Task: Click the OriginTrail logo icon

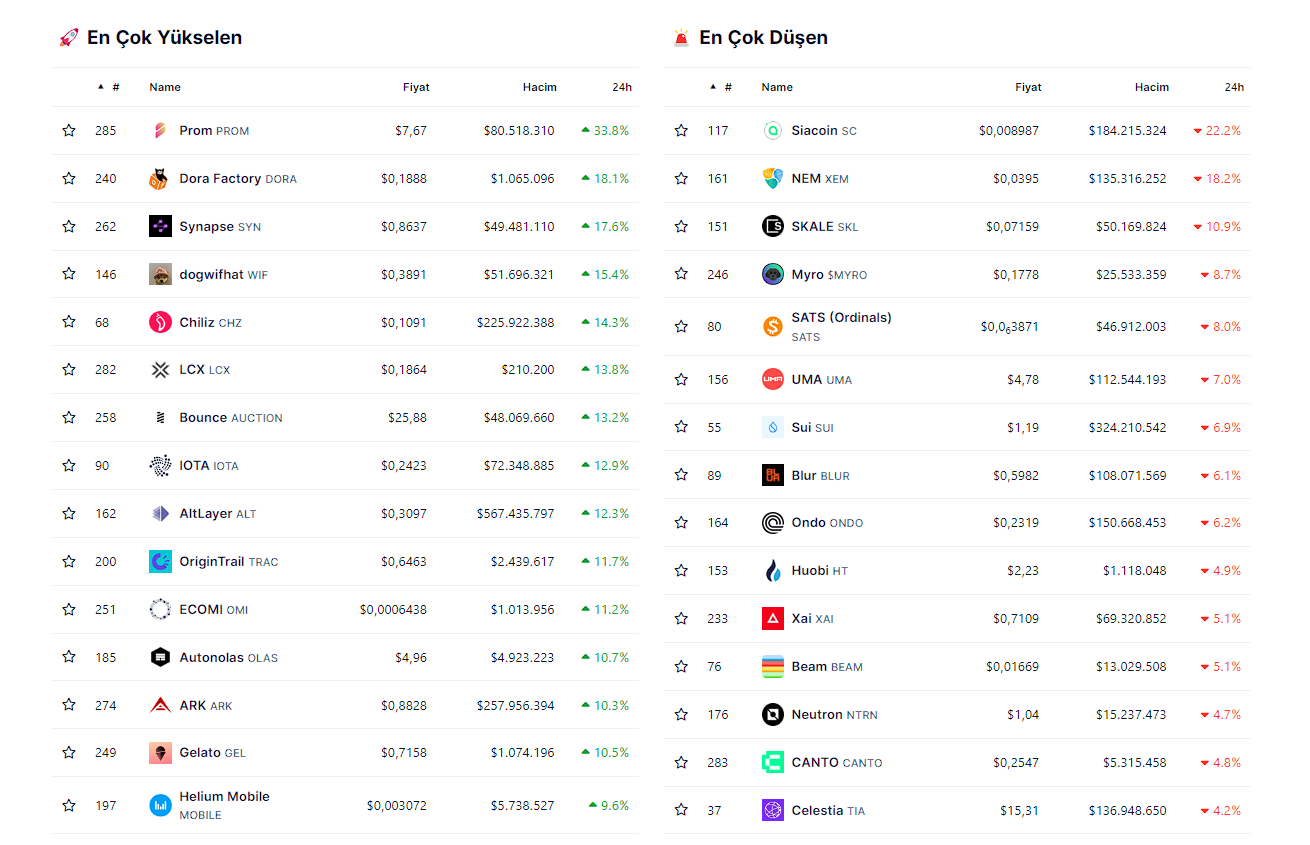Action: [x=160, y=562]
